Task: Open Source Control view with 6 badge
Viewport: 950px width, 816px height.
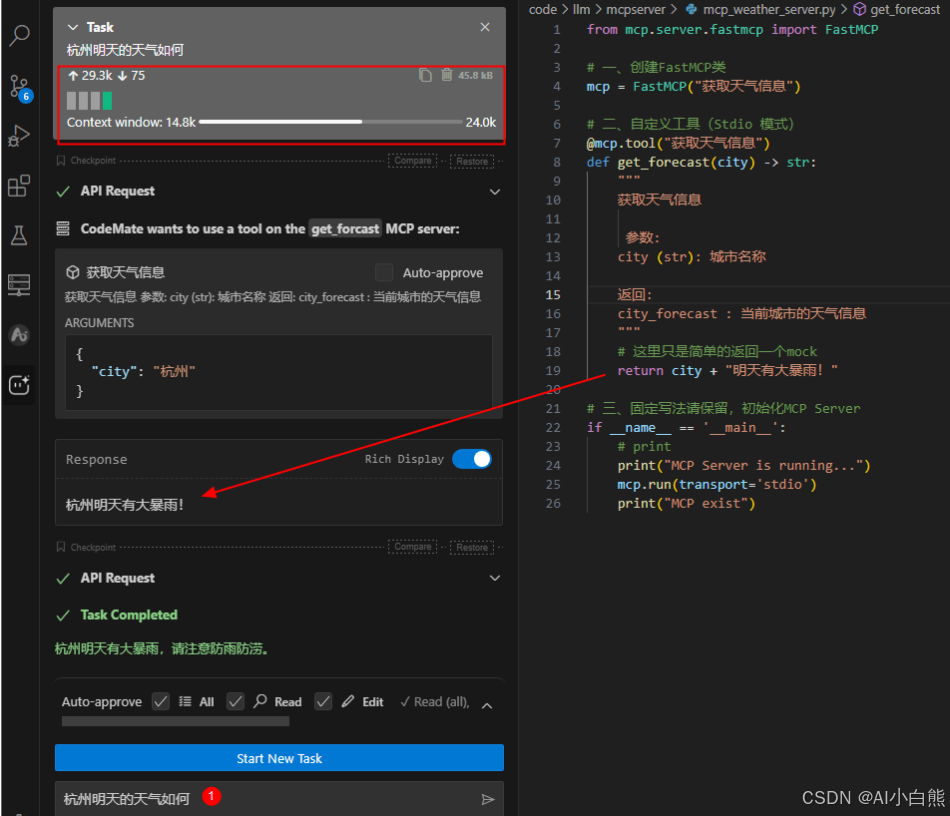Action: (19, 87)
